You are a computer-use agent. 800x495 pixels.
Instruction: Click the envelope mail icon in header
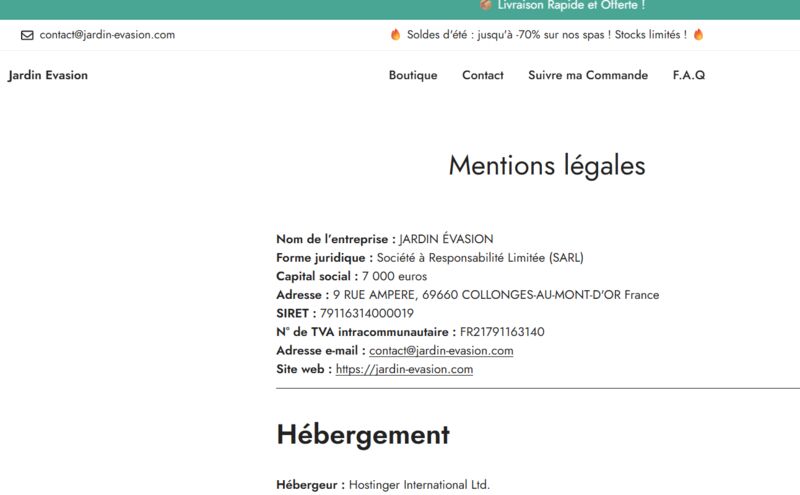click(x=27, y=35)
